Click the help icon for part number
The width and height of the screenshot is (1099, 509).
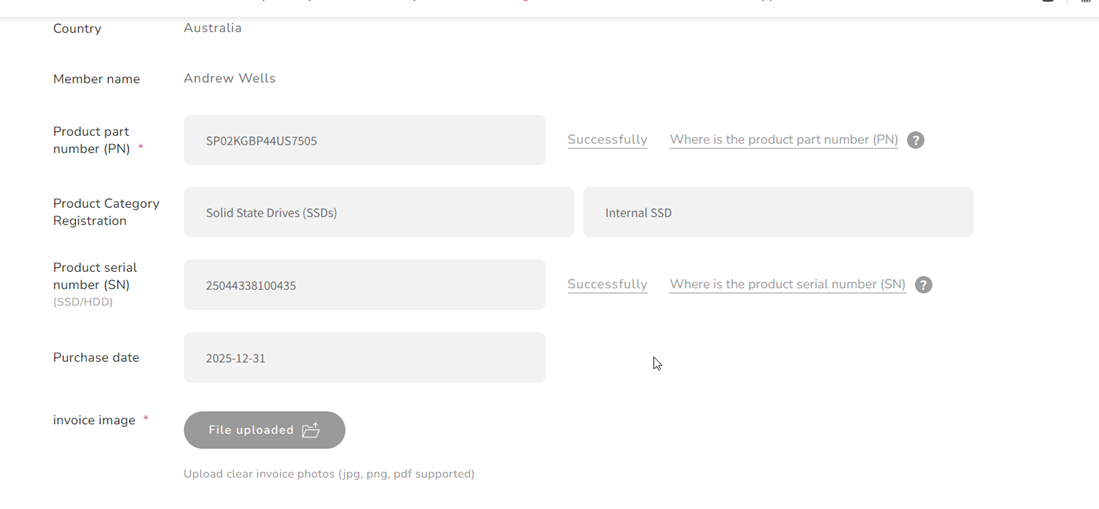pos(915,140)
